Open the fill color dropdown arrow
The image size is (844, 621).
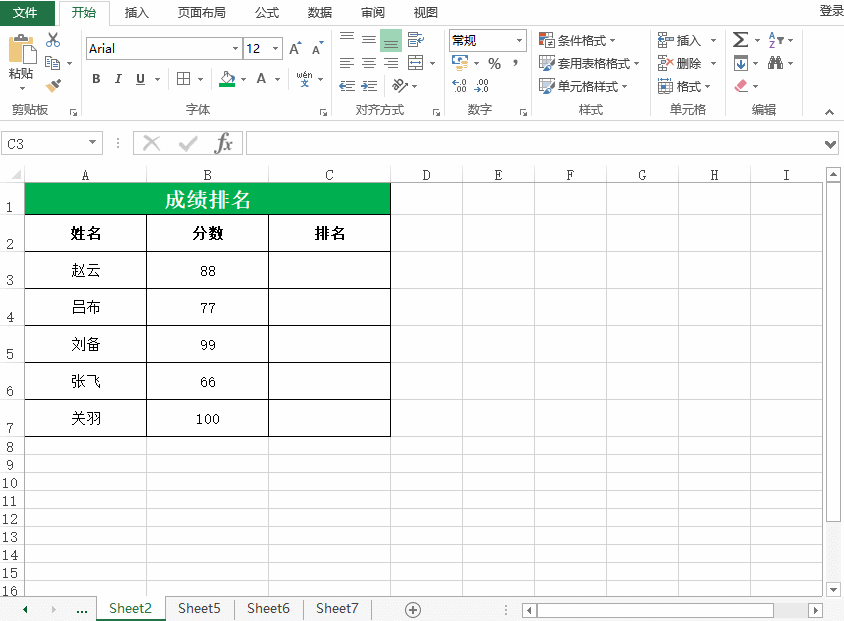point(241,78)
